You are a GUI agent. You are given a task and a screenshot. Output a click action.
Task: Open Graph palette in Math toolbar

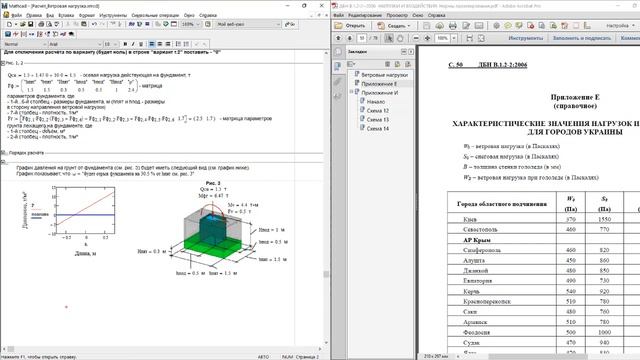coord(16,34)
